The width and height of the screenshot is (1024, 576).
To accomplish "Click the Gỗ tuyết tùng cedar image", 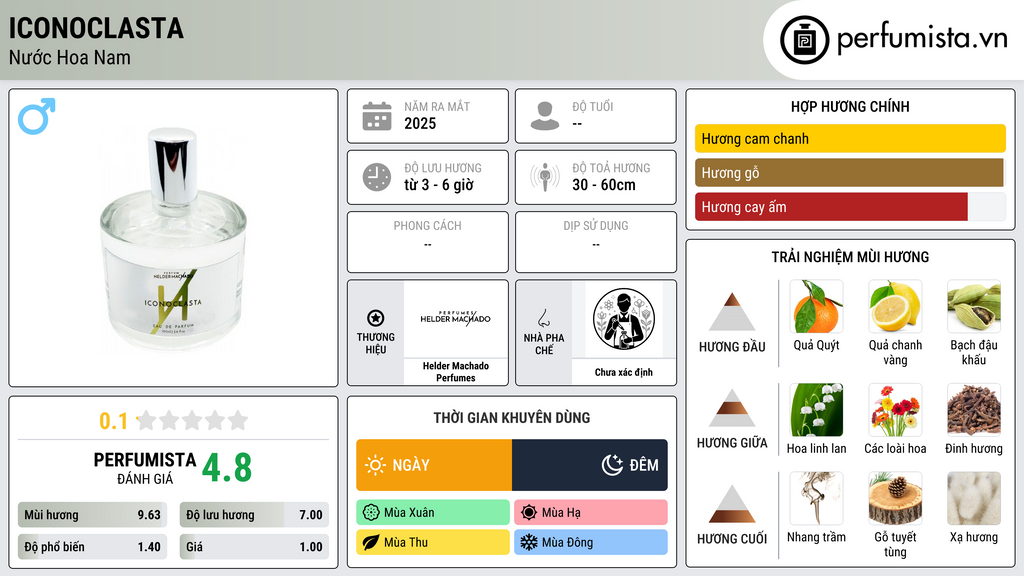I will point(895,498).
